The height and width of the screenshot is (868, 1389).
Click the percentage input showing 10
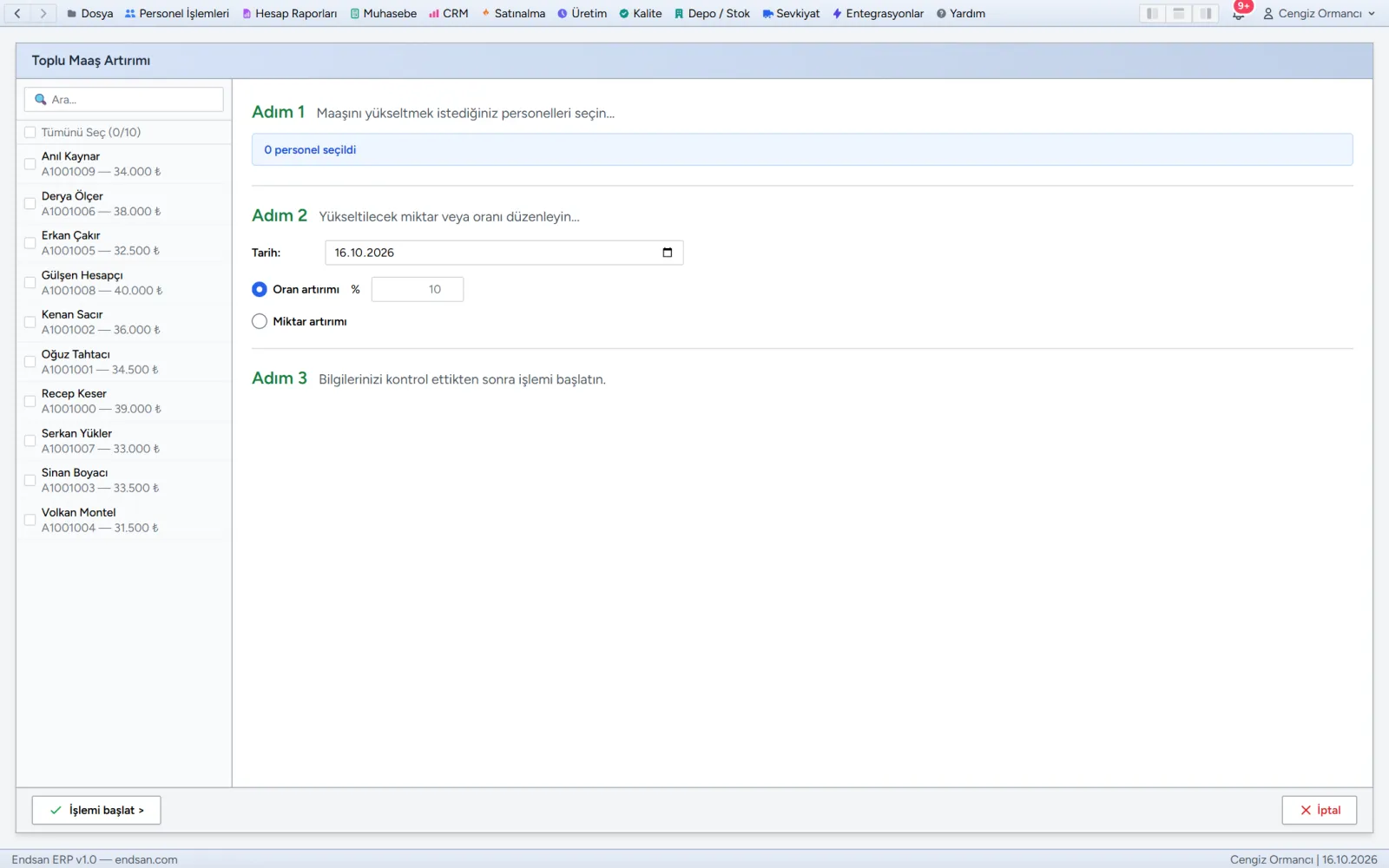tap(418, 289)
